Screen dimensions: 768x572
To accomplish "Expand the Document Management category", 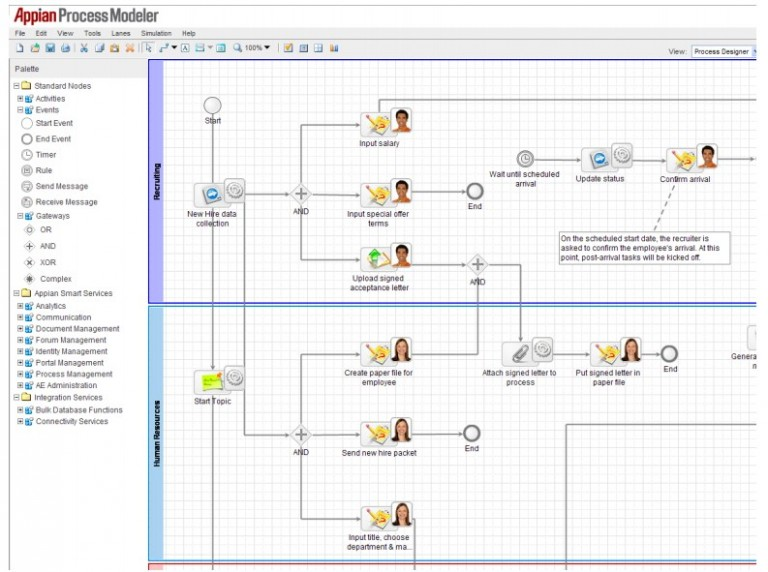I will pyautogui.click(x=20, y=329).
